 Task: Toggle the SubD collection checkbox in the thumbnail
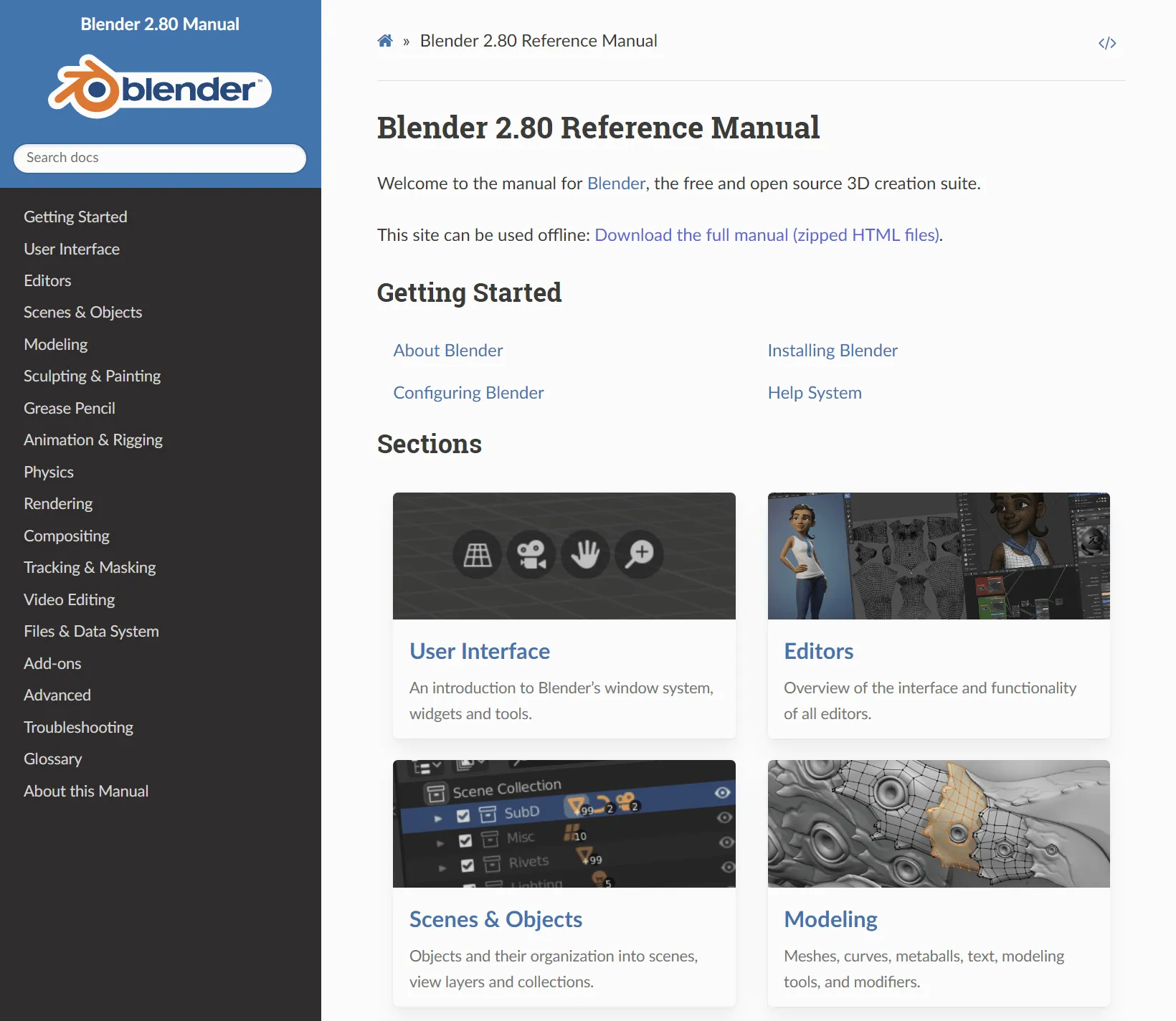[463, 816]
